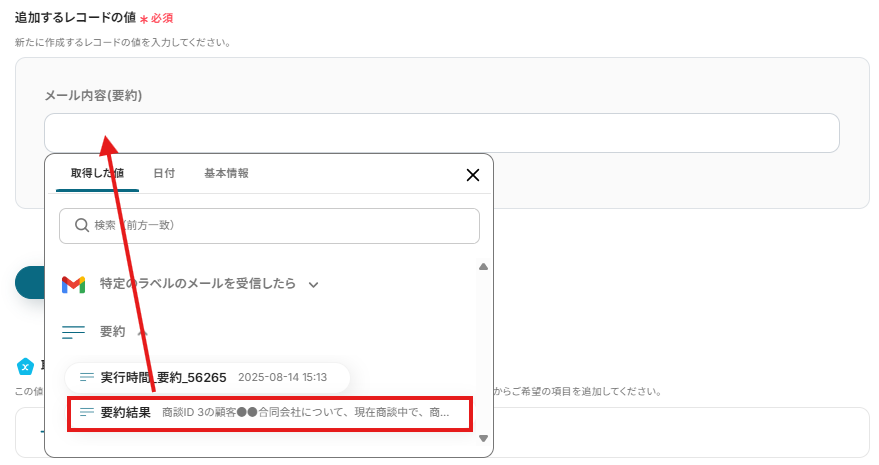Click the 要約 lines icon
The width and height of the screenshot is (879, 465).
[x=73, y=332]
